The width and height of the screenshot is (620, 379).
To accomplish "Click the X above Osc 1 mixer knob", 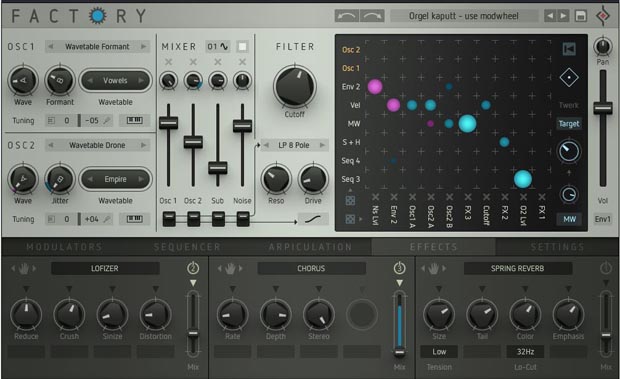I will [x=168, y=62].
